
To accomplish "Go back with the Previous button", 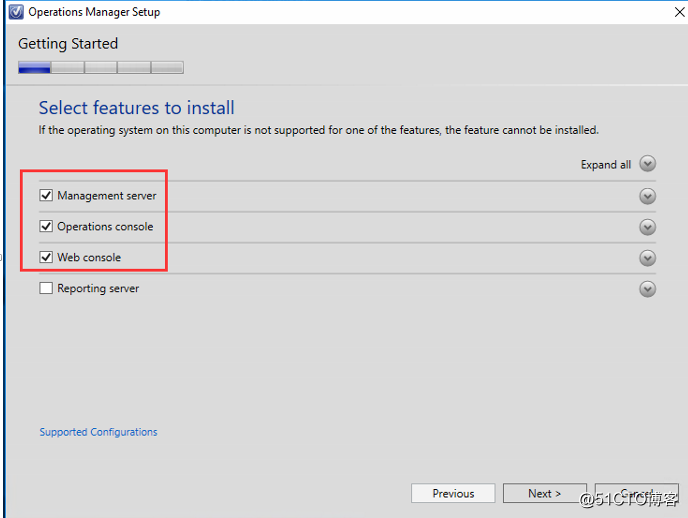I will 453,493.
